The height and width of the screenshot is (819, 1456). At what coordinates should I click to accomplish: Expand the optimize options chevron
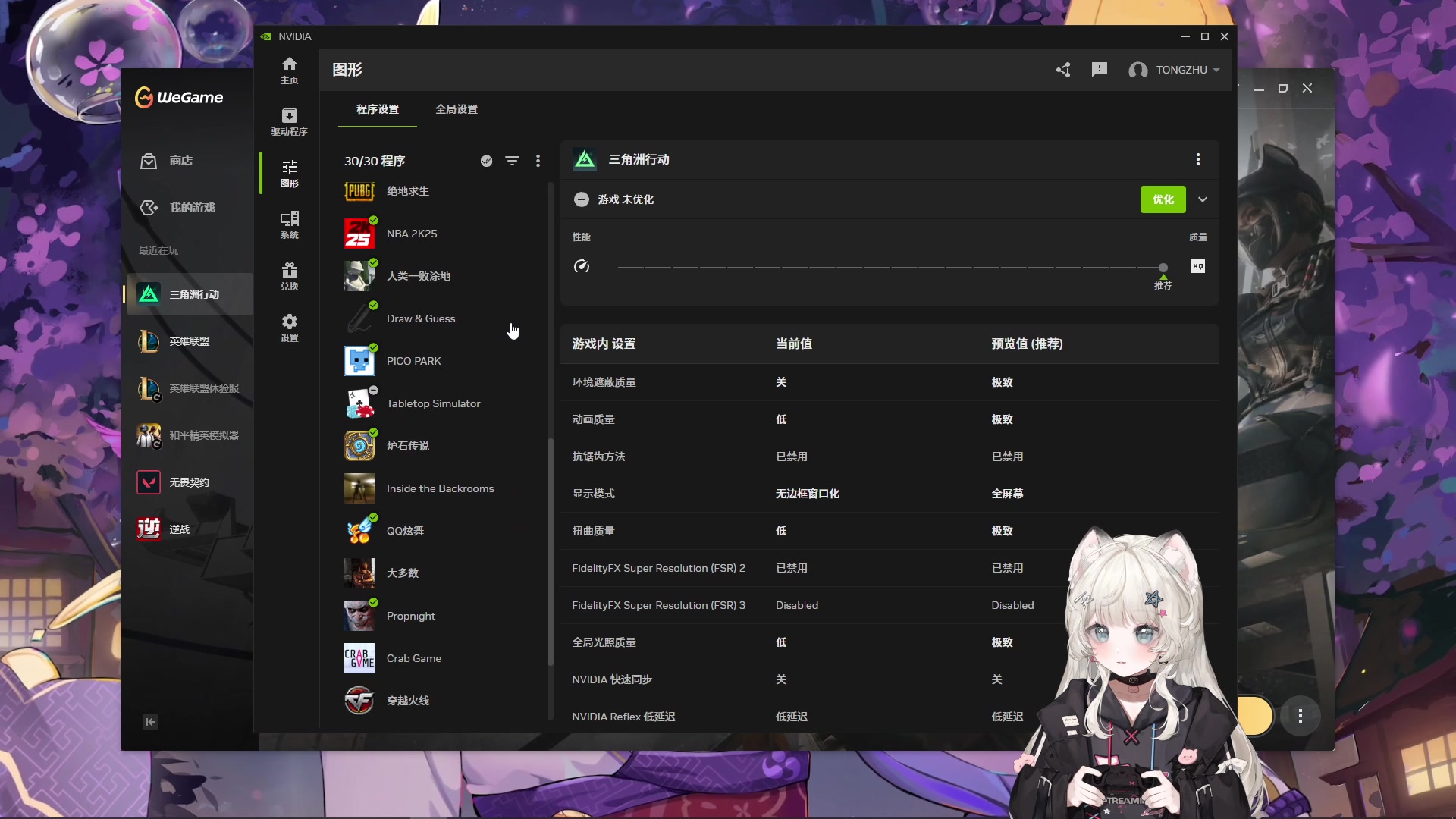click(x=1202, y=199)
